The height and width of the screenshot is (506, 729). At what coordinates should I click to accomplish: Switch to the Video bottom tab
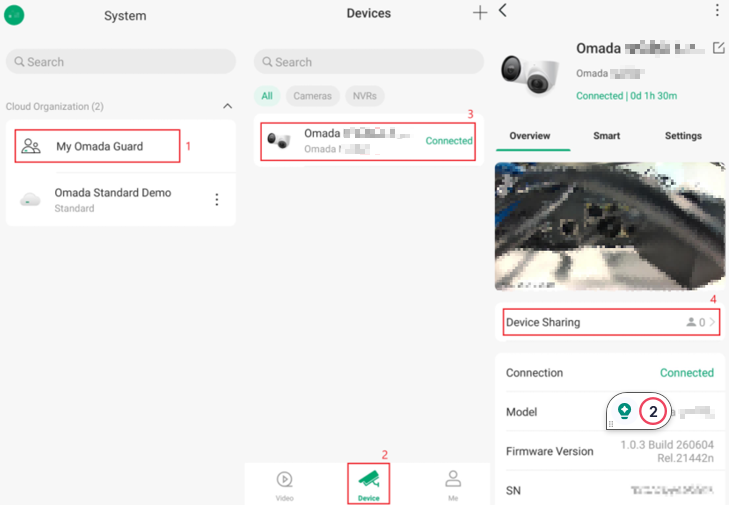(x=285, y=485)
